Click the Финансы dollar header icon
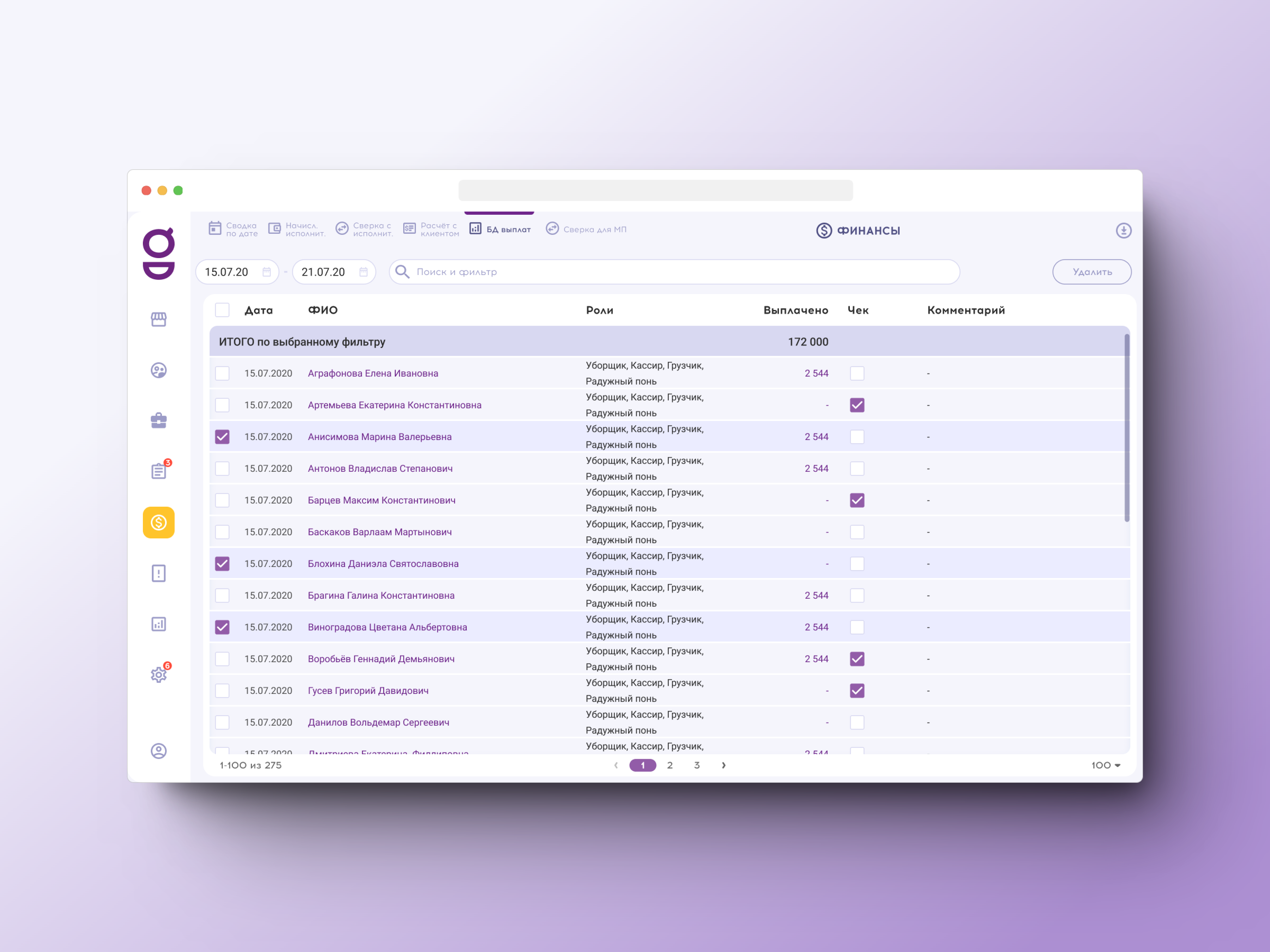This screenshot has width=1270, height=952. click(x=824, y=230)
